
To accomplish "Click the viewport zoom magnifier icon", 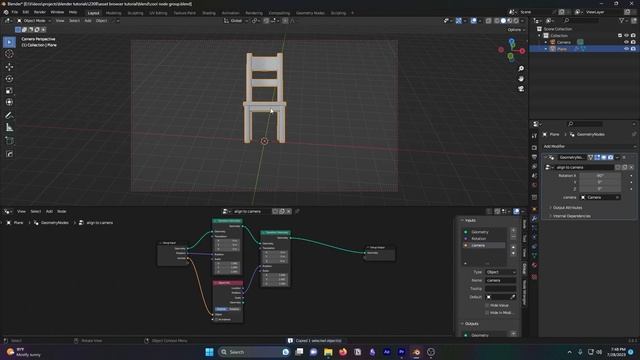I will coord(521,69).
